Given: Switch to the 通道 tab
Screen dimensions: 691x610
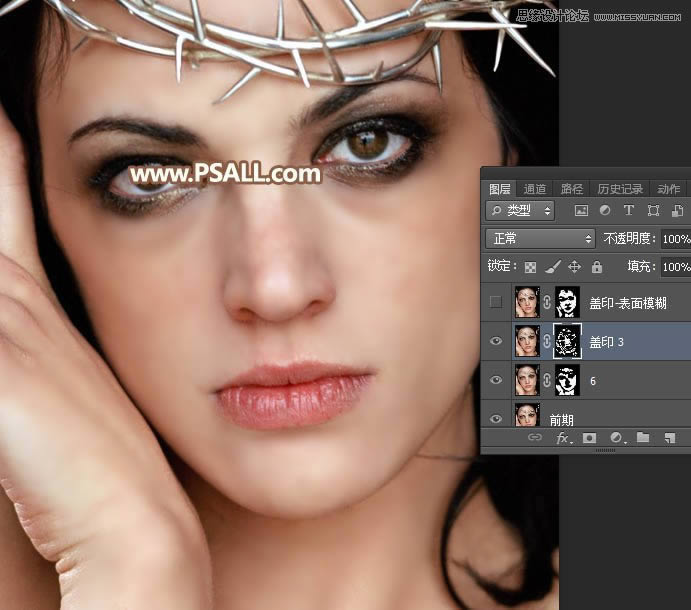Looking at the screenshot, I should click(x=535, y=189).
